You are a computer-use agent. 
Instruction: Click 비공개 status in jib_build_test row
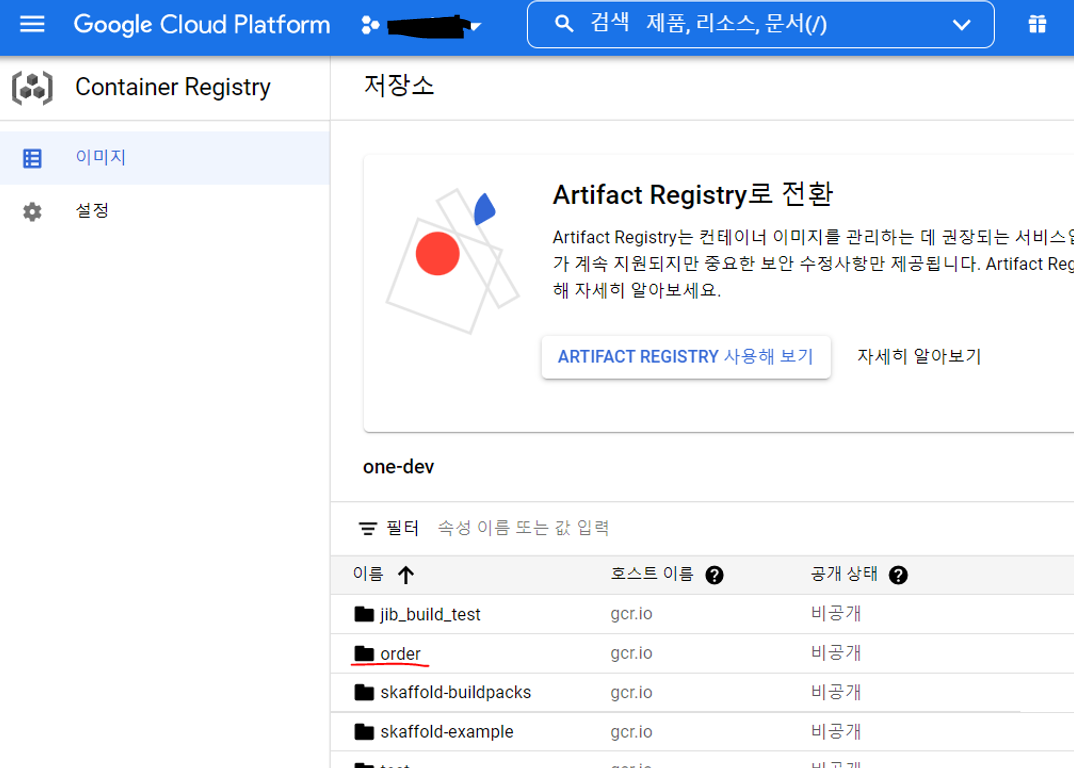(836, 613)
